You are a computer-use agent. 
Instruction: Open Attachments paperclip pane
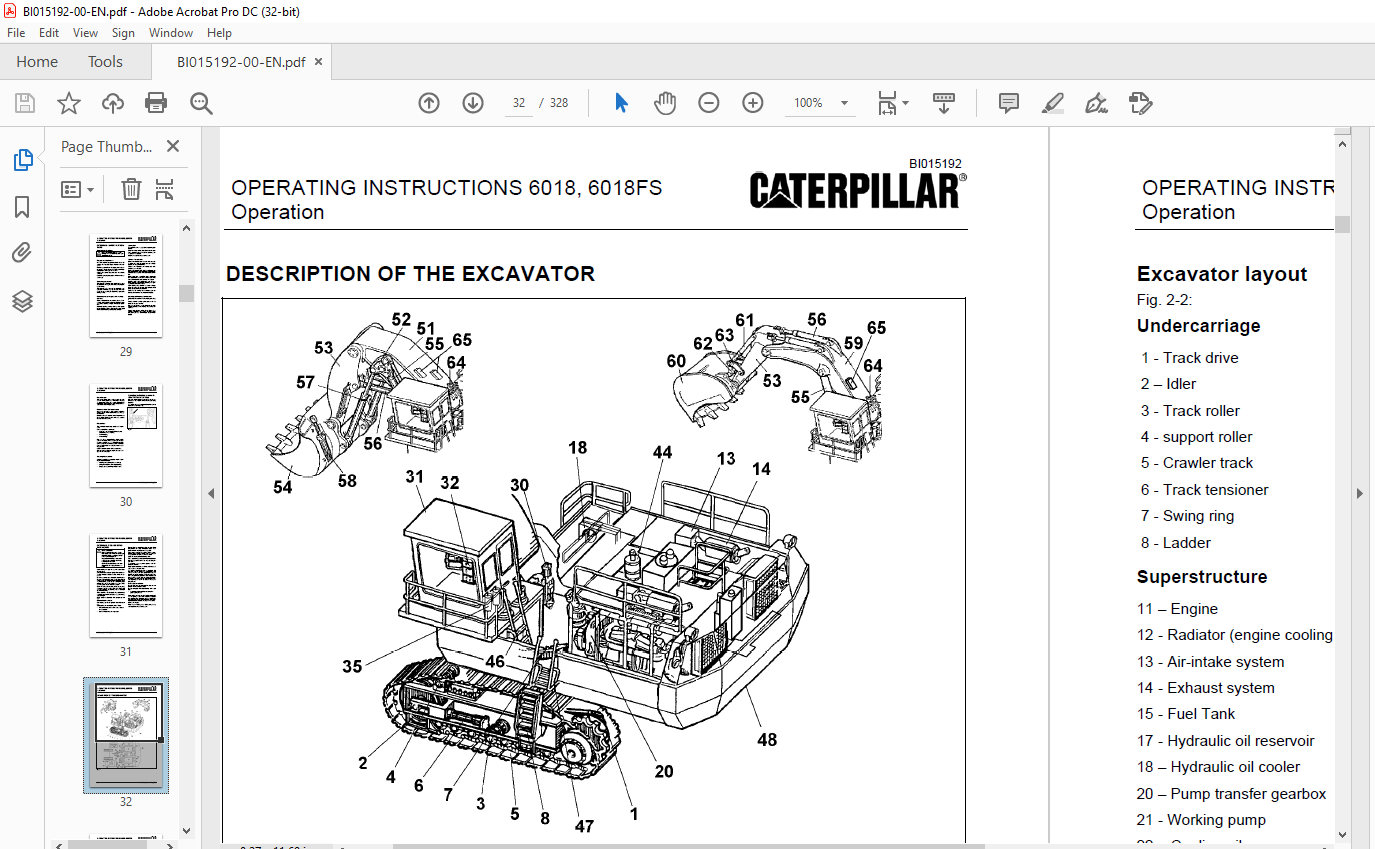point(22,253)
